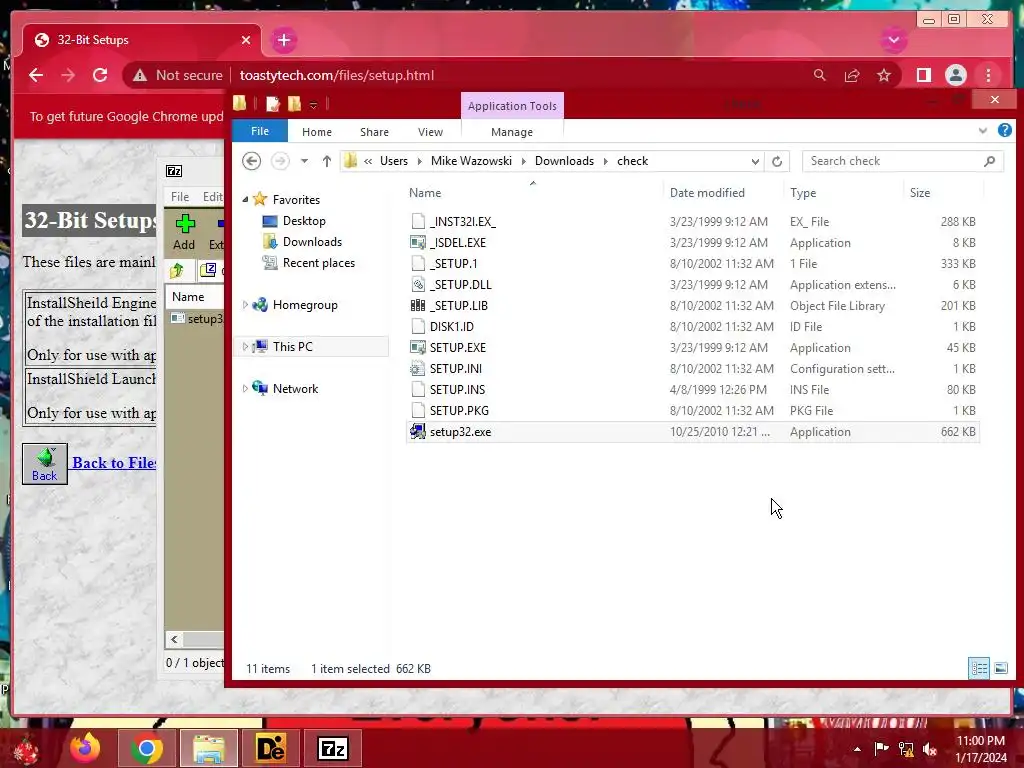Select Desktop in Favorites
The height and width of the screenshot is (768, 1024).
coord(304,221)
